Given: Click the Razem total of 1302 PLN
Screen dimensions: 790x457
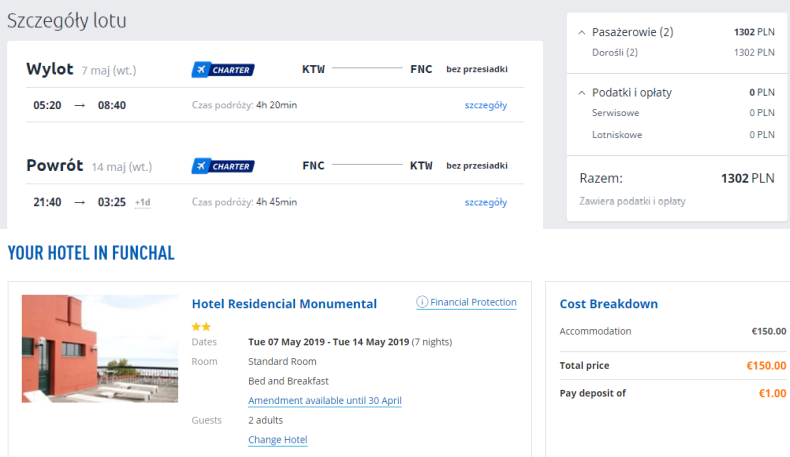Looking at the screenshot, I should [x=747, y=179].
